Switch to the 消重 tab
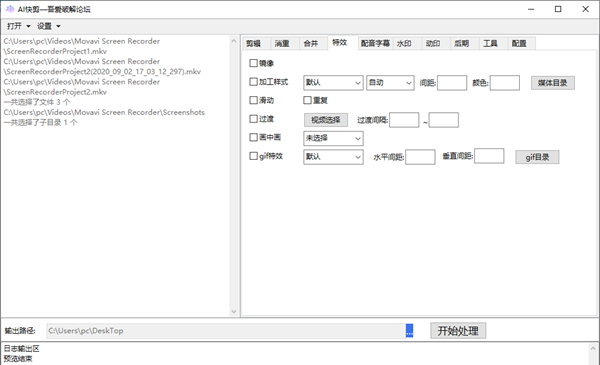 pyautogui.click(x=285, y=44)
